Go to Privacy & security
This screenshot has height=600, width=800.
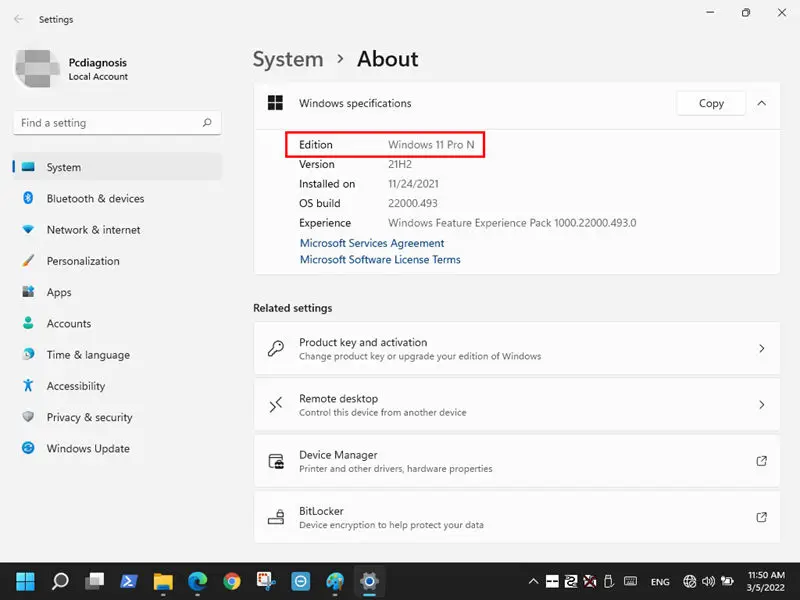pyautogui.click(x=89, y=418)
